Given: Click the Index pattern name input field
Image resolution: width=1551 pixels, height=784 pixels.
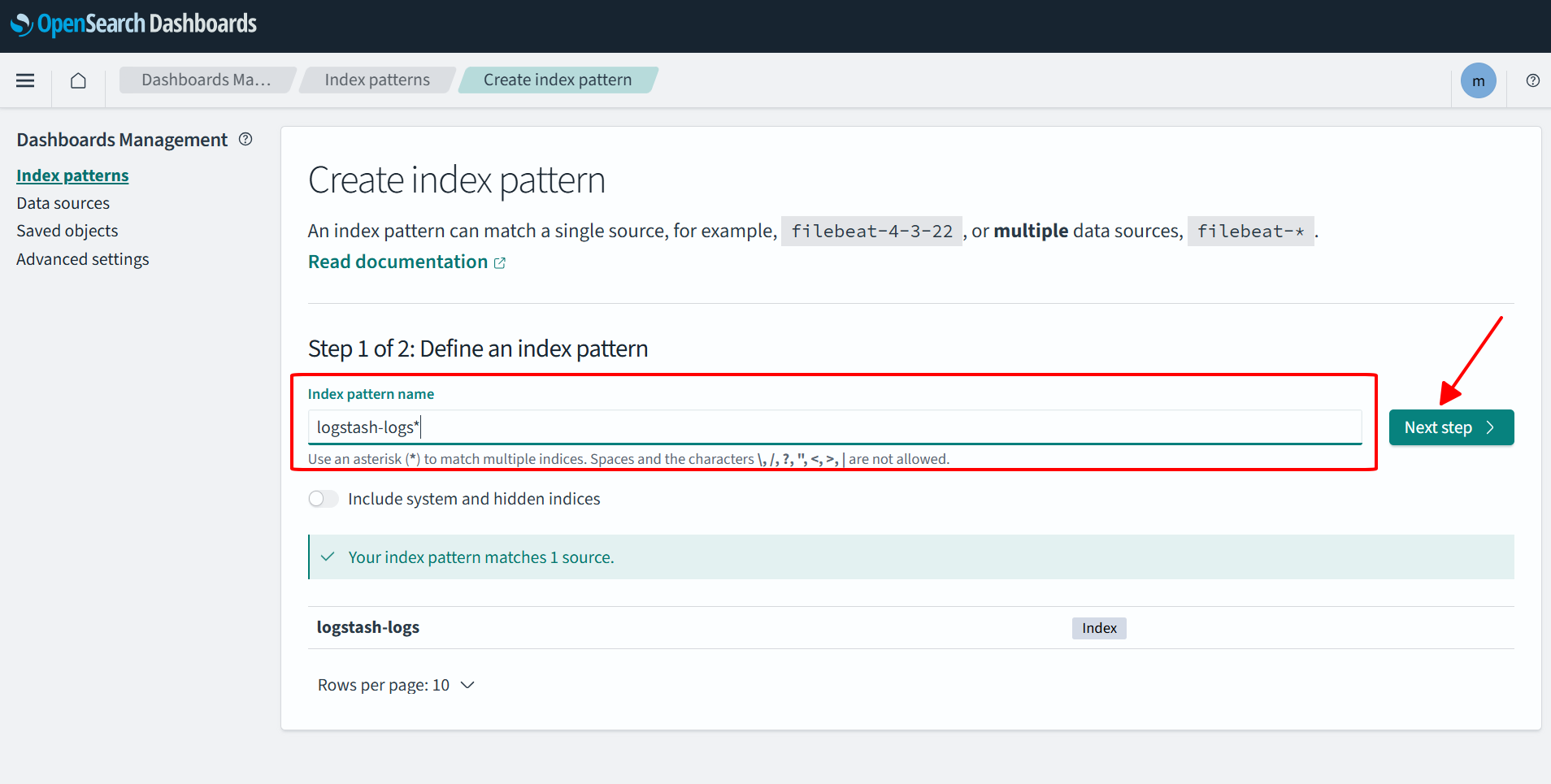Looking at the screenshot, I should point(834,427).
